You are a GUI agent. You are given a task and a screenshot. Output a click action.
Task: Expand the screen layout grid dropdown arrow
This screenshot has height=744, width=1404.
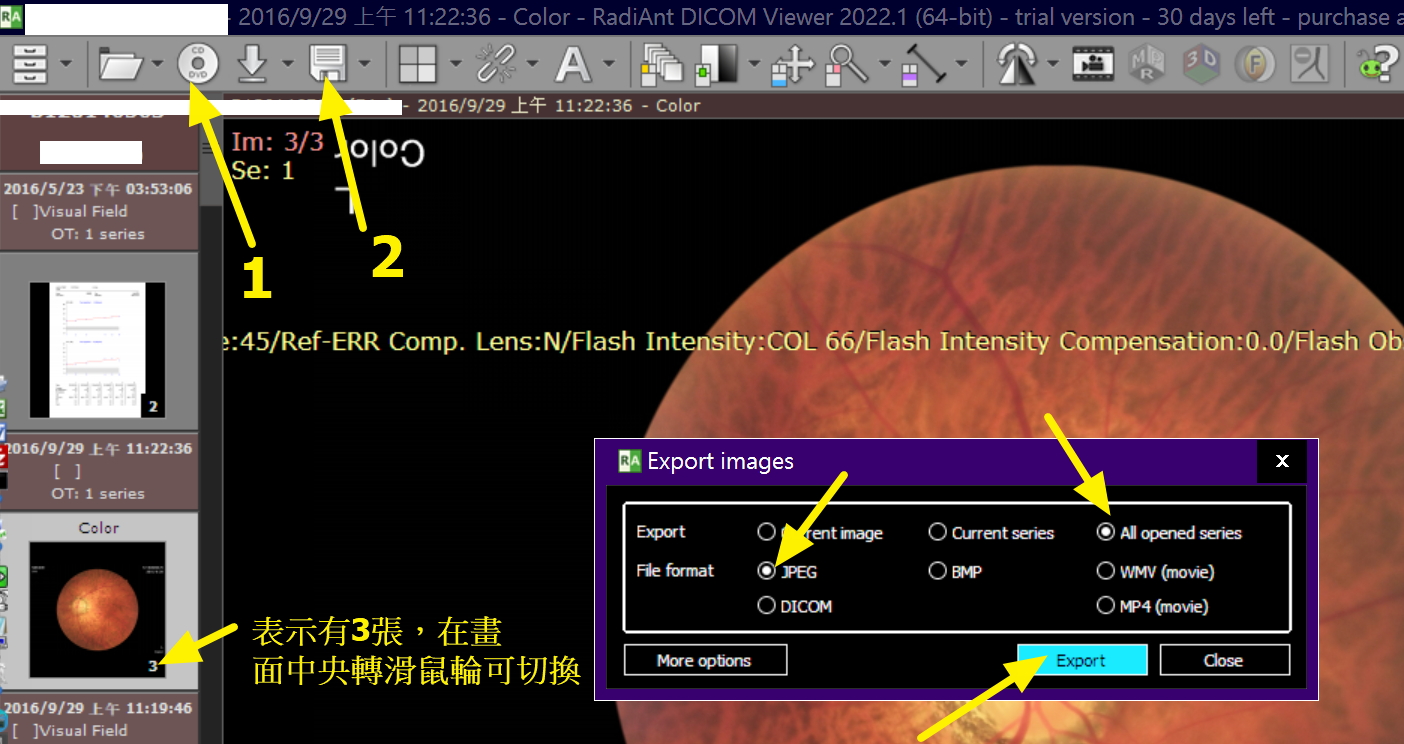(x=455, y=65)
